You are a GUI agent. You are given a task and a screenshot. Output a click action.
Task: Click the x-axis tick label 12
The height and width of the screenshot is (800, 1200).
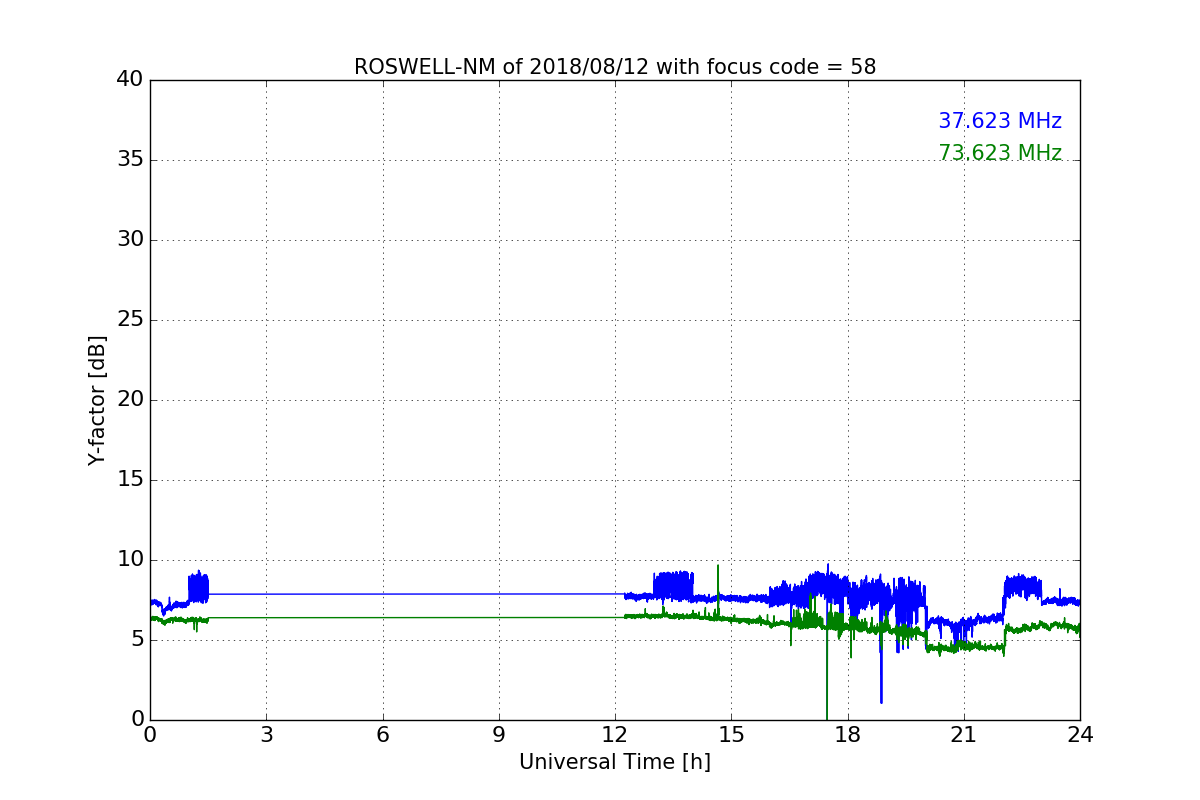615,735
